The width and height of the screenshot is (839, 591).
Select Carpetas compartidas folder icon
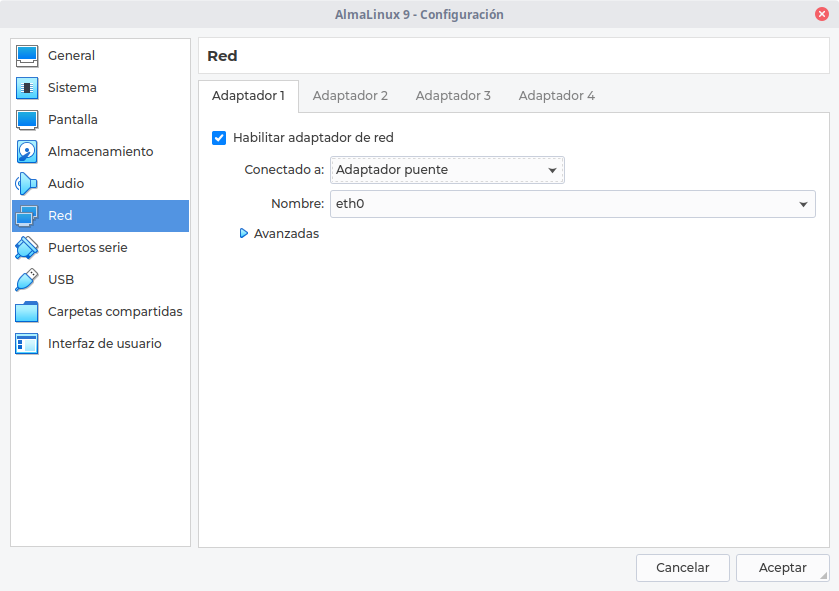[27, 312]
